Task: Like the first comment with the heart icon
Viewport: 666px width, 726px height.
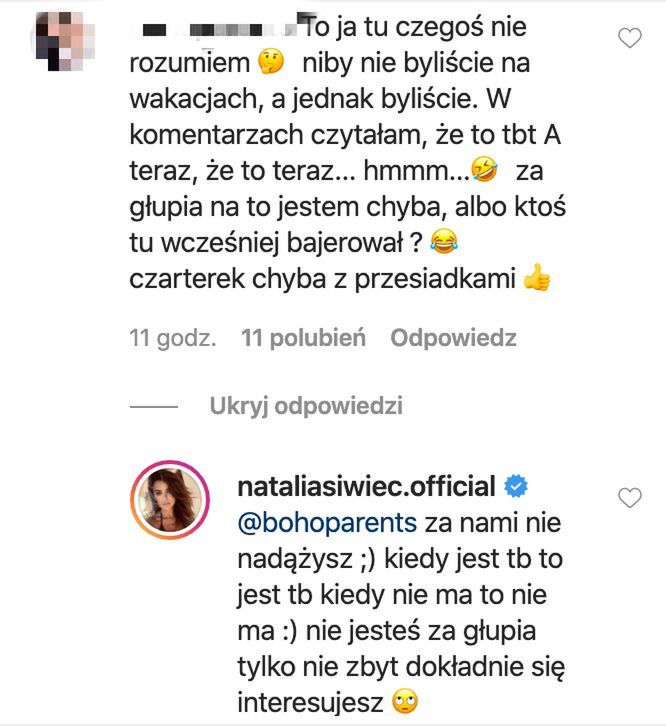Action: pos(630,39)
